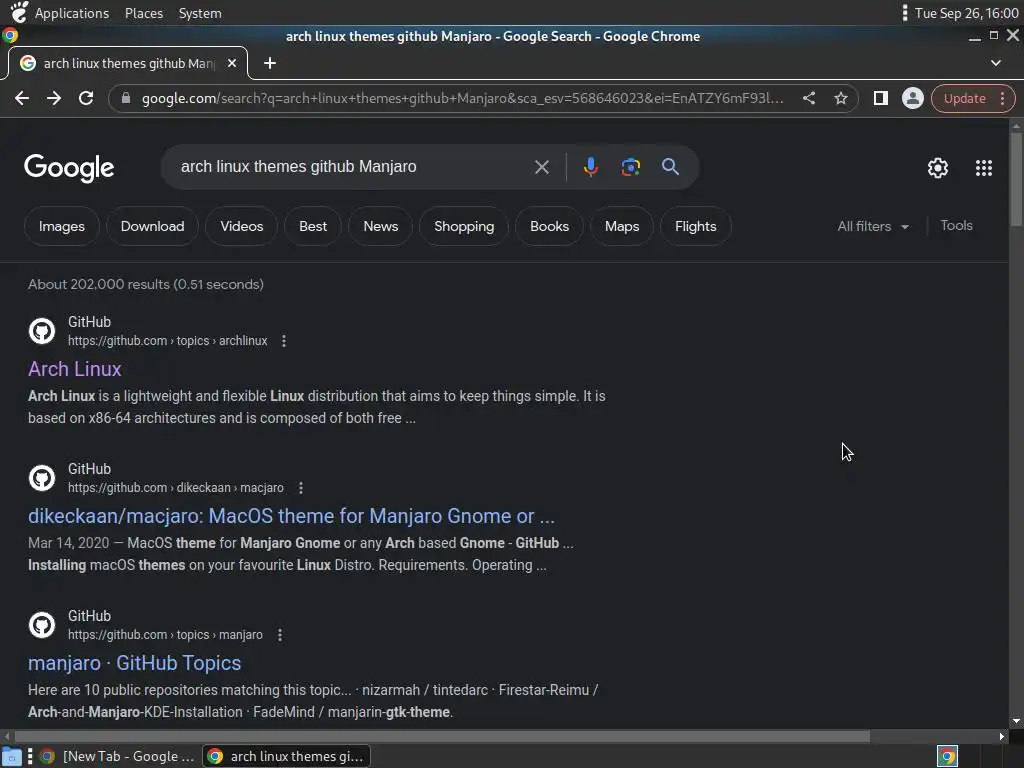The height and width of the screenshot is (768, 1024).
Task: Open dikeckaan/macjaro result link
Action: click(291, 516)
